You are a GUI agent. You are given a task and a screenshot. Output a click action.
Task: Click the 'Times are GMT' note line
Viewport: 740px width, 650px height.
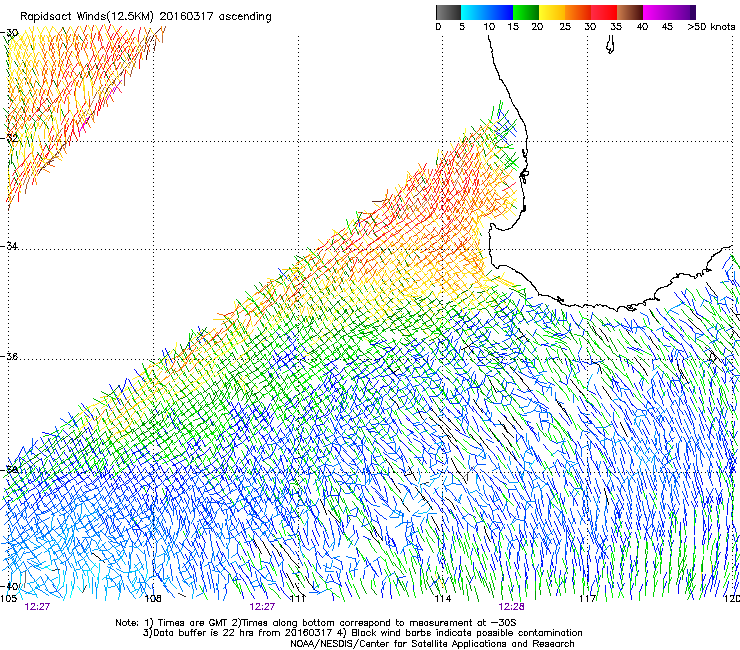316,623
